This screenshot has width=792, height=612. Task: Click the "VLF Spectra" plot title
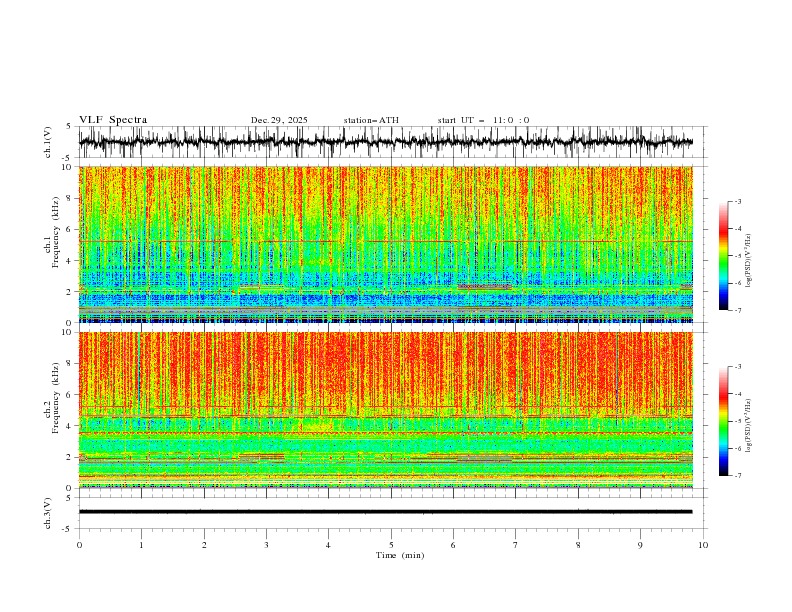tap(113, 120)
